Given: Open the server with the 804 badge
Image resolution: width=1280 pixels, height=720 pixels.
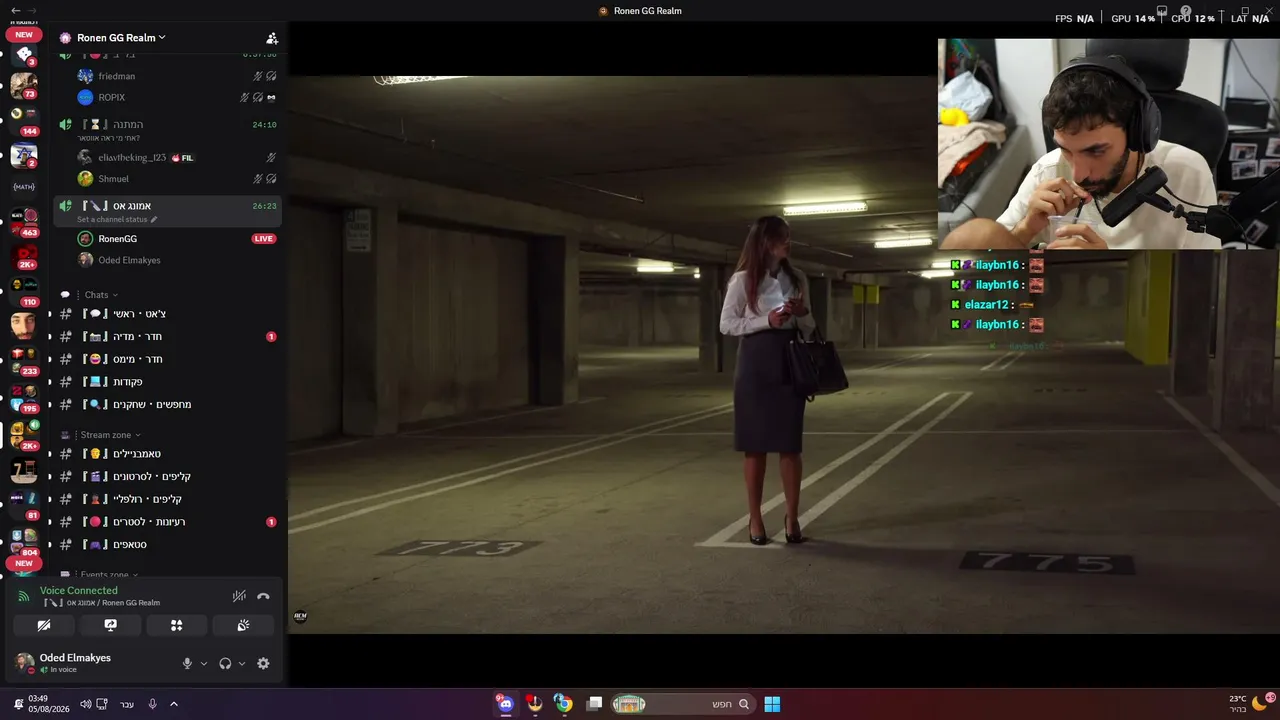Looking at the screenshot, I should pyautogui.click(x=24, y=541).
